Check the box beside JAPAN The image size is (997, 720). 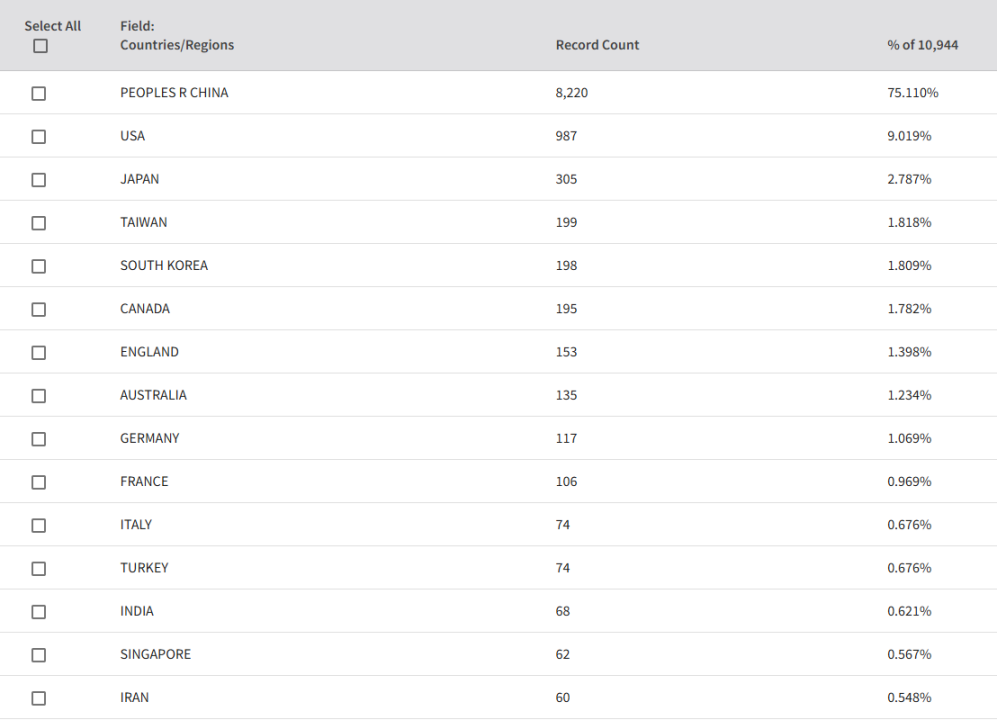tap(39, 180)
